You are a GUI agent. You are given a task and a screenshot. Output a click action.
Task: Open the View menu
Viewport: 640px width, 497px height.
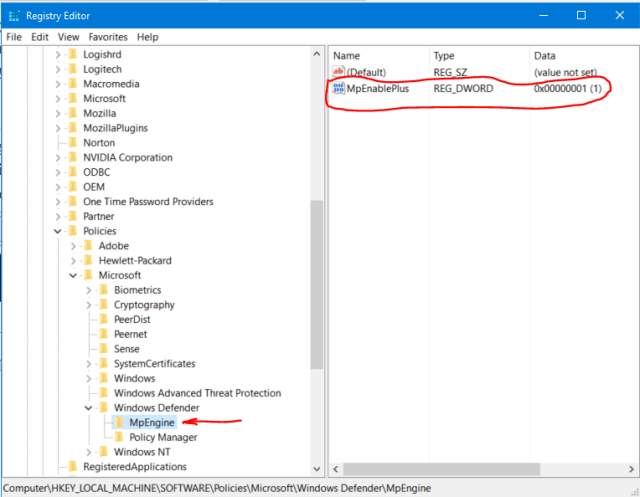pyautogui.click(x=68, y=37)
